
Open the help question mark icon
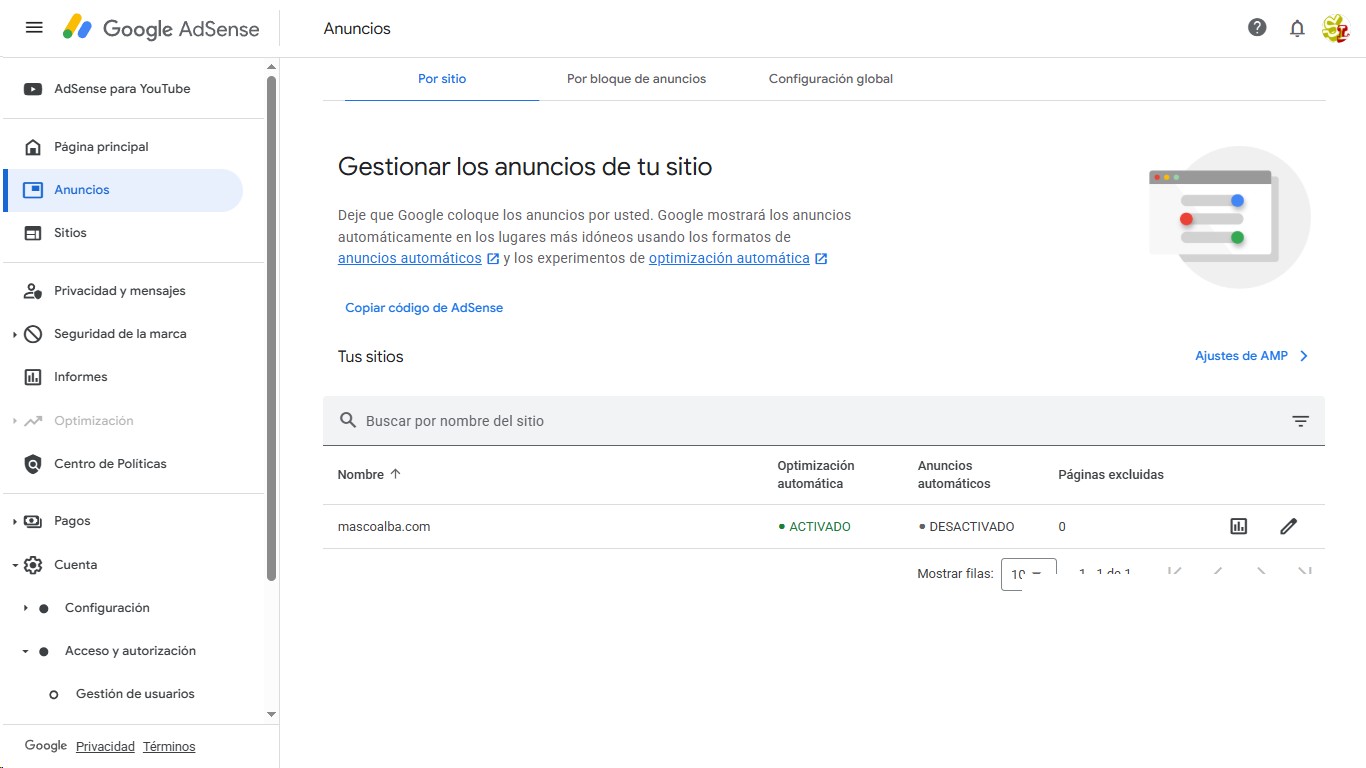(1257, 28)
